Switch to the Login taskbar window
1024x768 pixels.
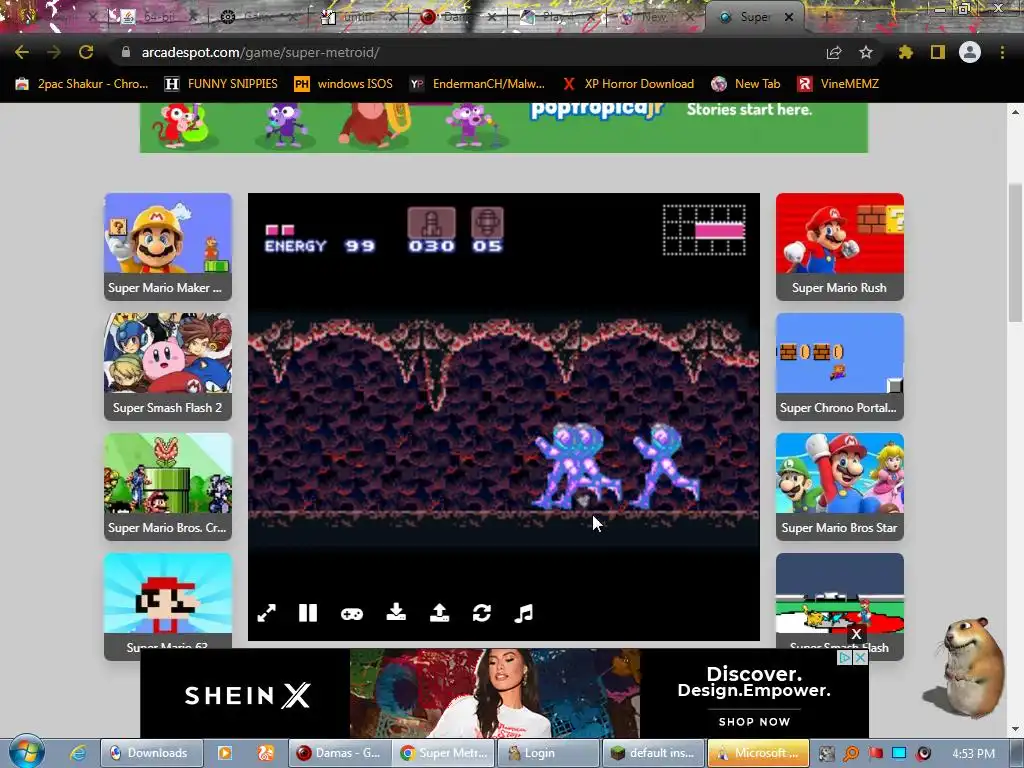(x=549, y=753)
